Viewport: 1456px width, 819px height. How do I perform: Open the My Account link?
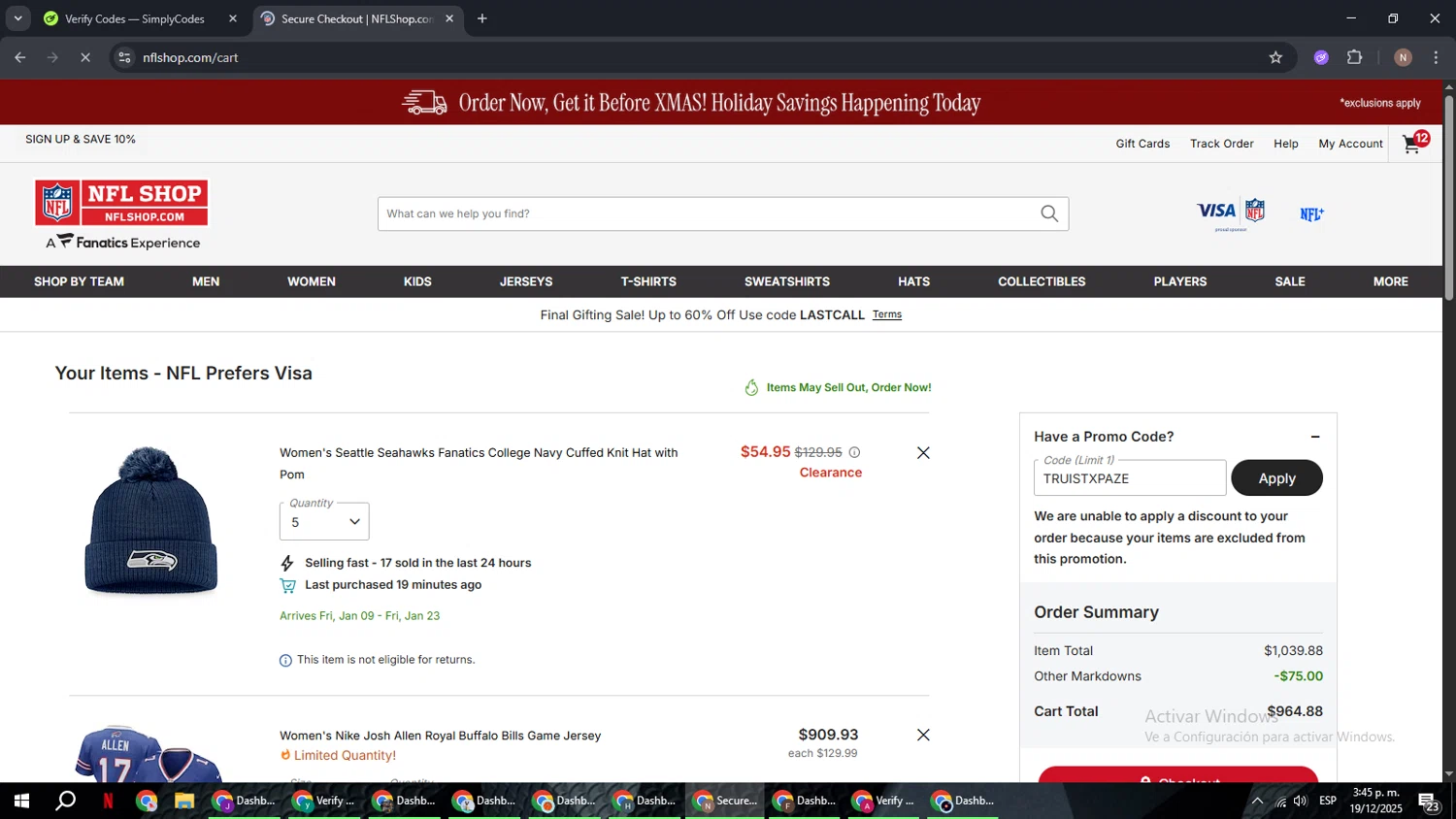point(1350,144)
